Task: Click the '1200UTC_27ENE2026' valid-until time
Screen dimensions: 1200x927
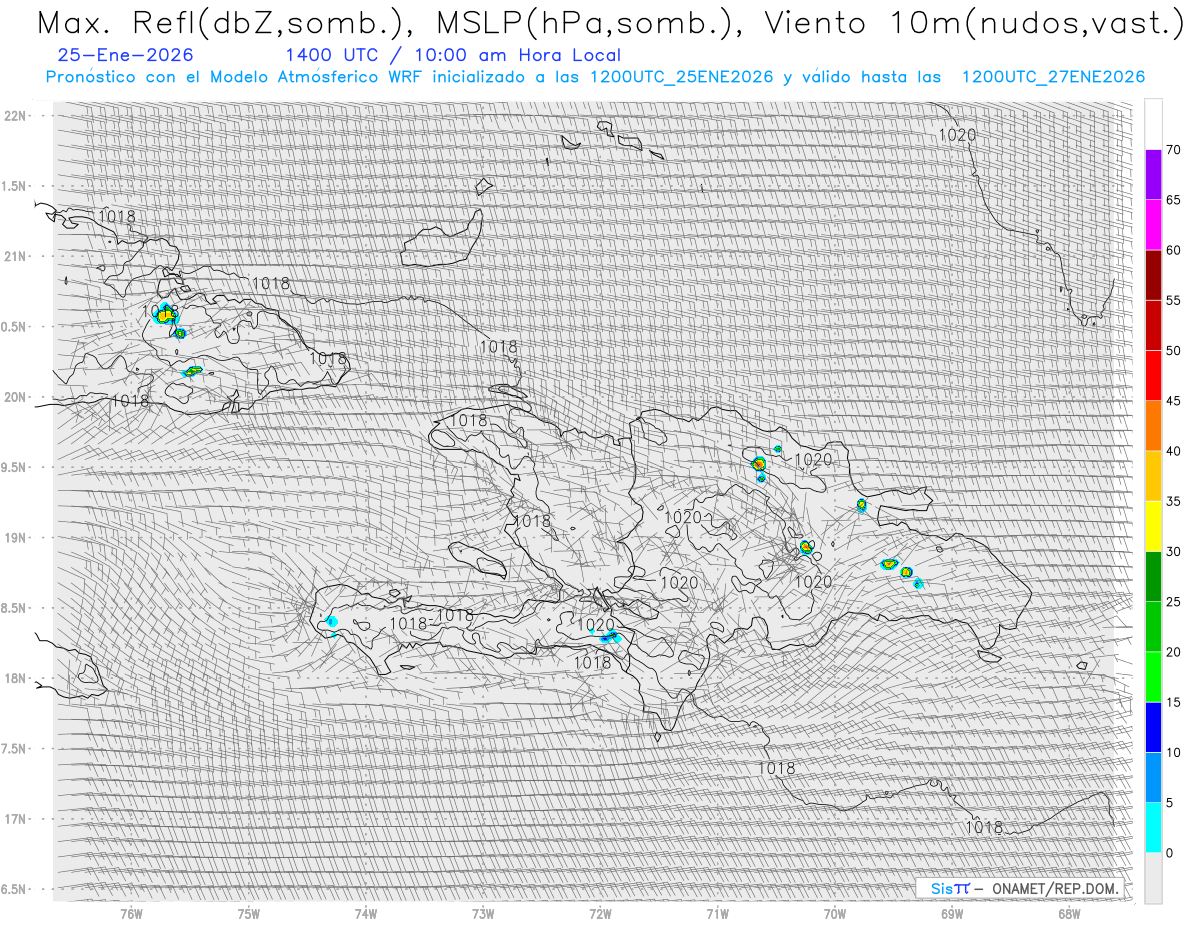Action: (1053, 77)
